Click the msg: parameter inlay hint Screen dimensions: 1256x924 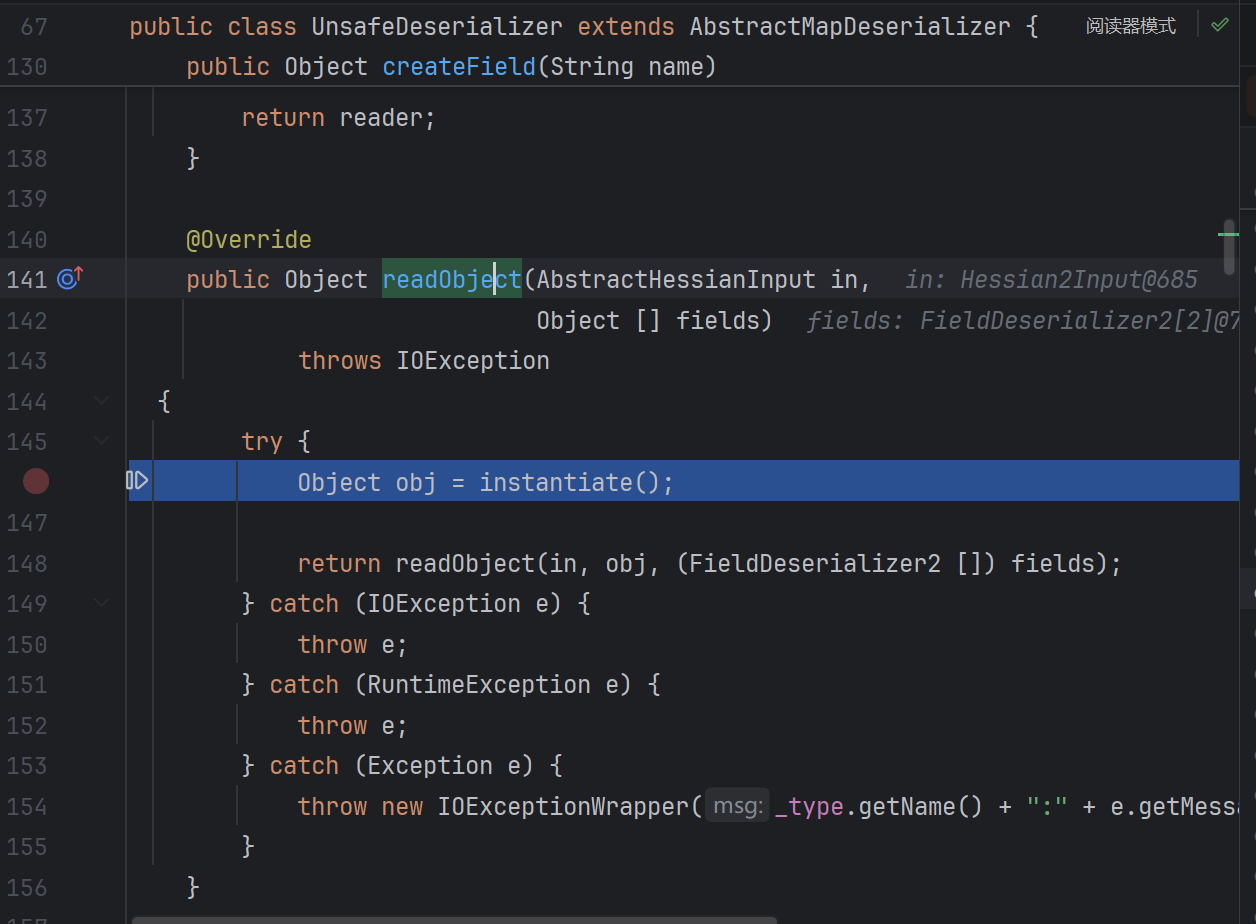pos(738,806)
